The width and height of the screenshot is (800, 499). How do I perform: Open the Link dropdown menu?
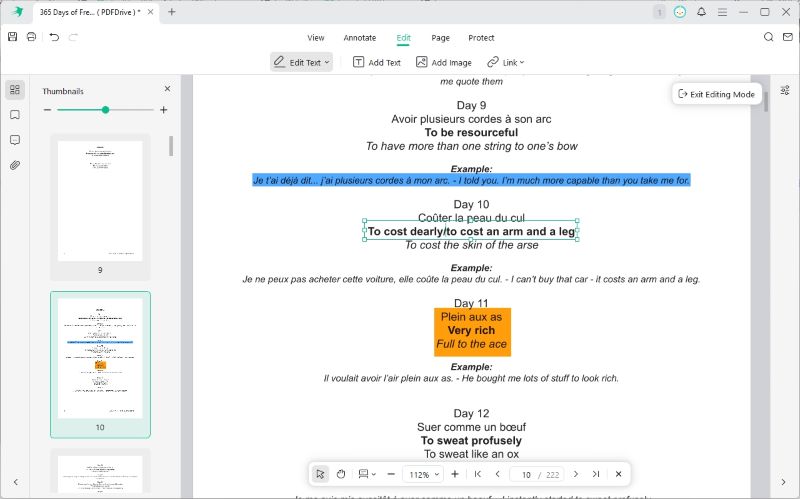505,62
